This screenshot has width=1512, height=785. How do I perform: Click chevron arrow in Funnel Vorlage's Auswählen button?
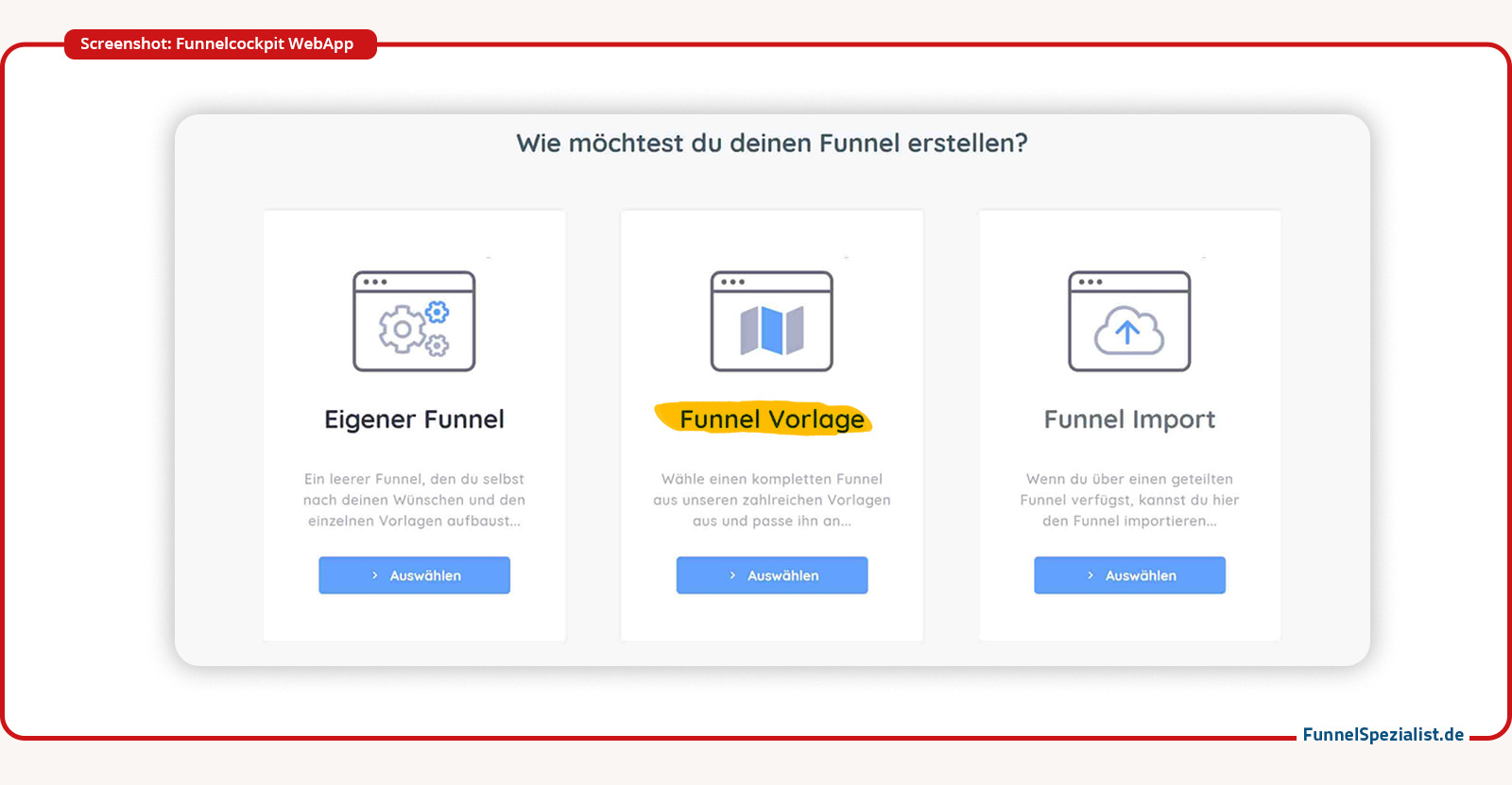pyautogui.click(x=732, y=575)
